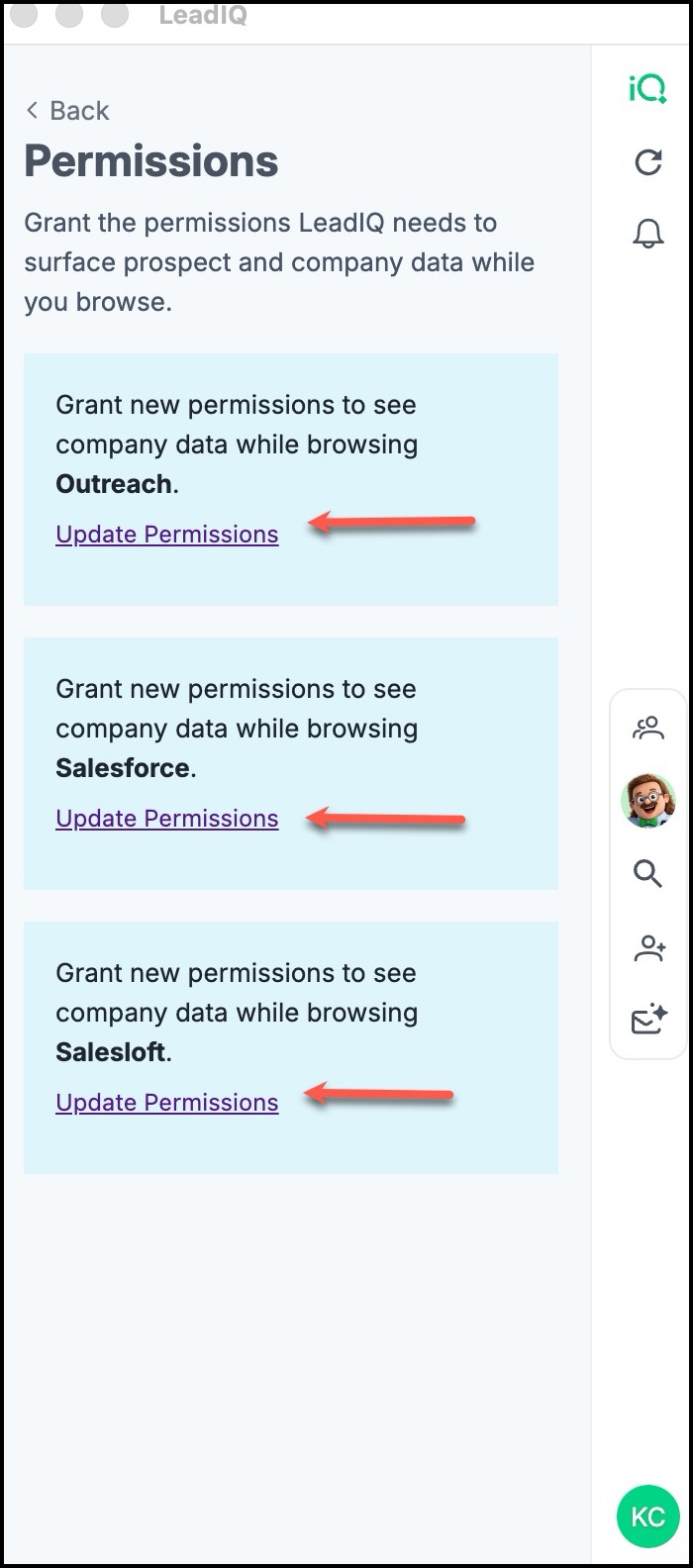Go back using the Back link

67,111
